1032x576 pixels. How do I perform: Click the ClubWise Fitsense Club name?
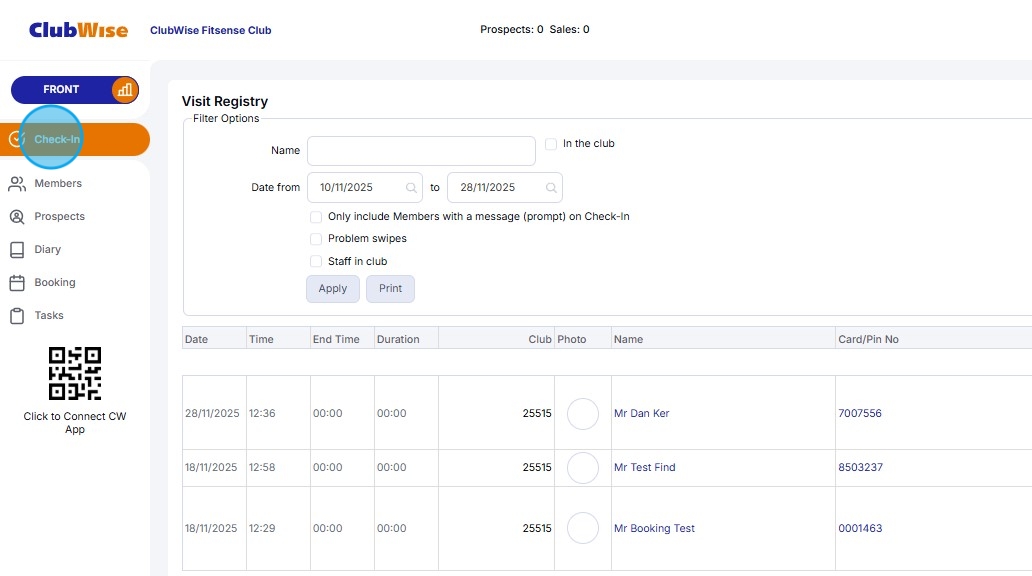[x=211, y=30]
